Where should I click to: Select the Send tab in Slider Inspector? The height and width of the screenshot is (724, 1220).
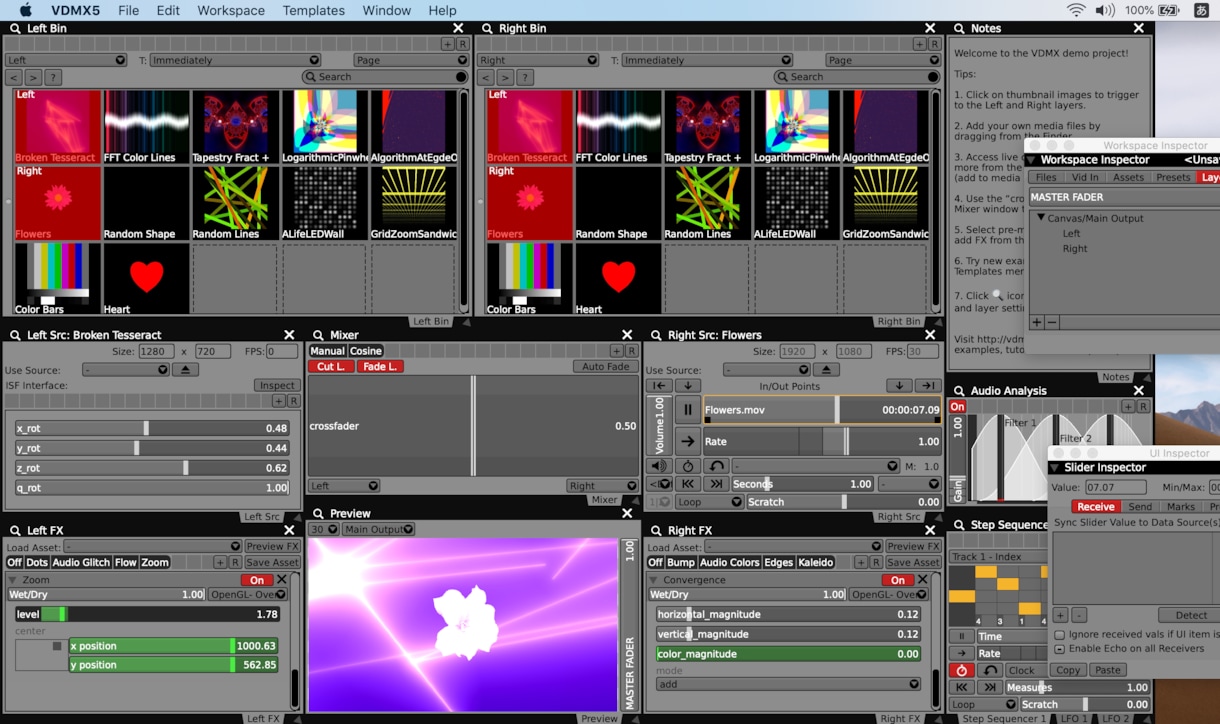1140,507
